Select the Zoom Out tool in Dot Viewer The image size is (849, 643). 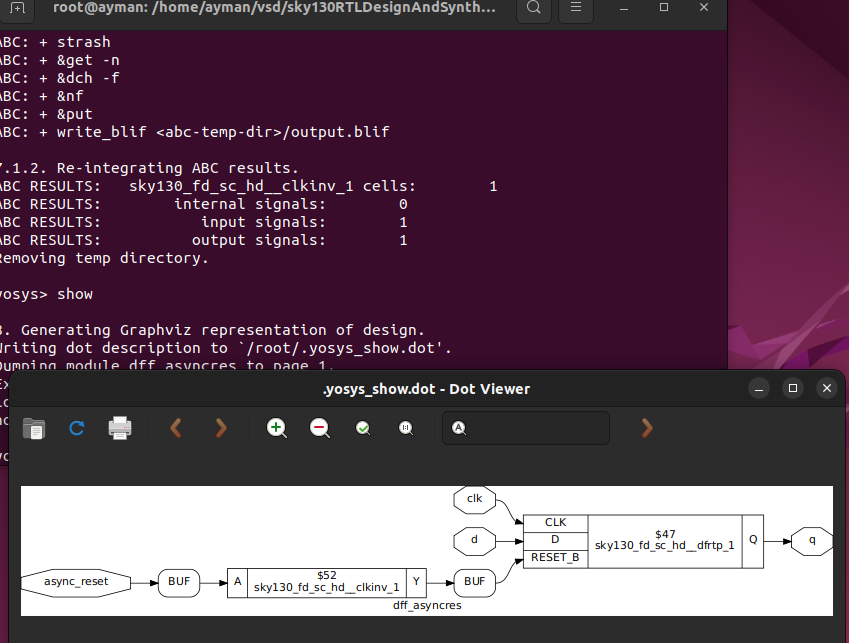[x=319, y=428]
